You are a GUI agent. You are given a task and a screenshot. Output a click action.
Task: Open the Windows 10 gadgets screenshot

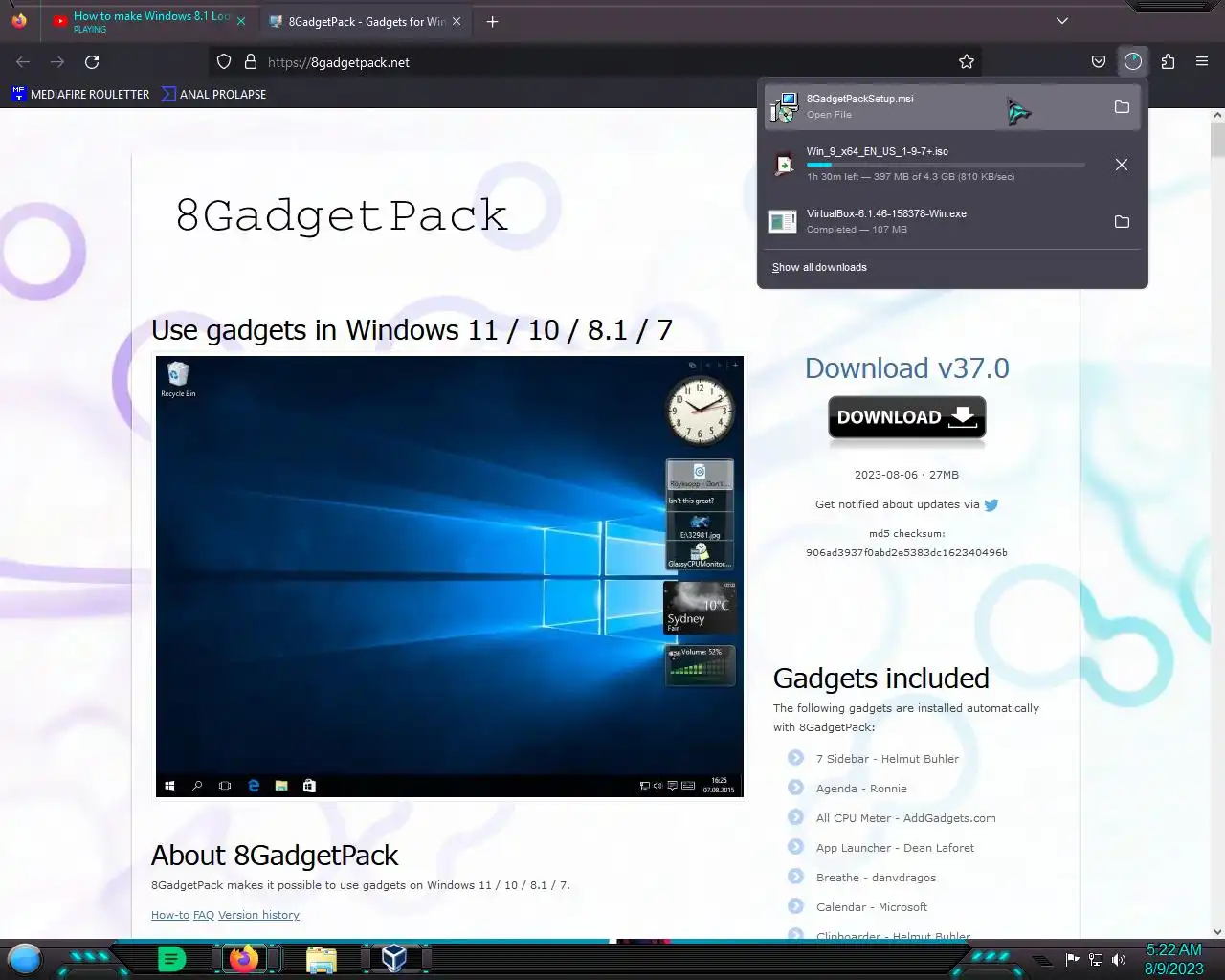(x=450, y=576)
